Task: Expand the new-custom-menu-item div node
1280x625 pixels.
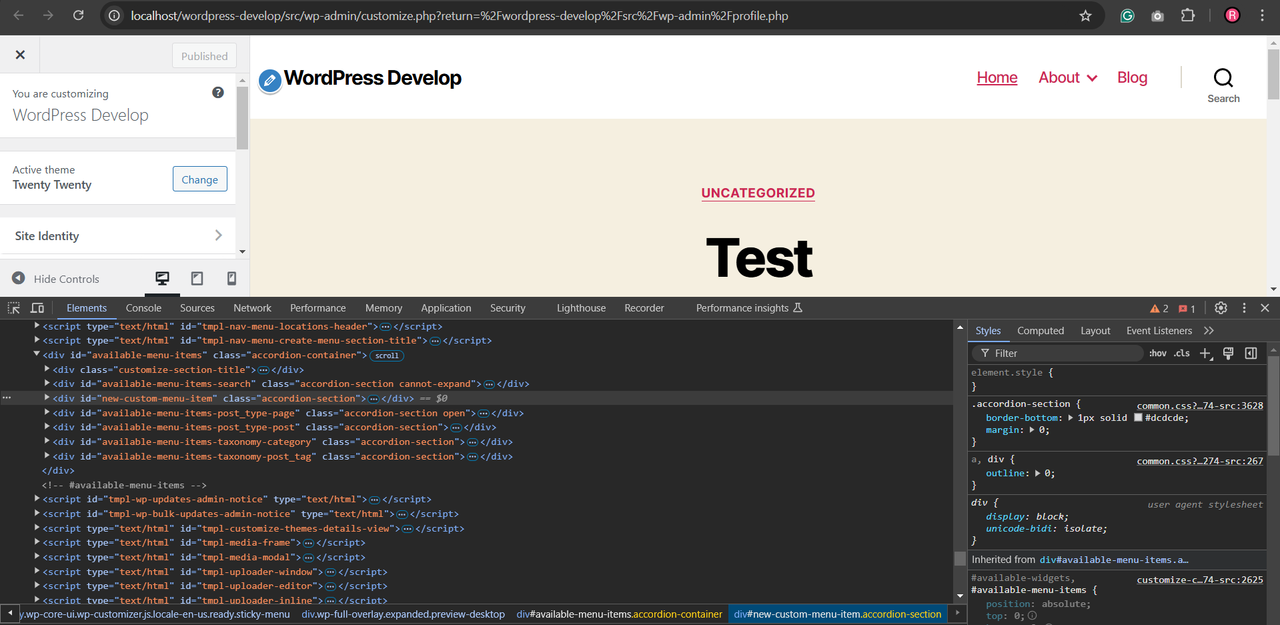Action: click(x=47, y=398)
